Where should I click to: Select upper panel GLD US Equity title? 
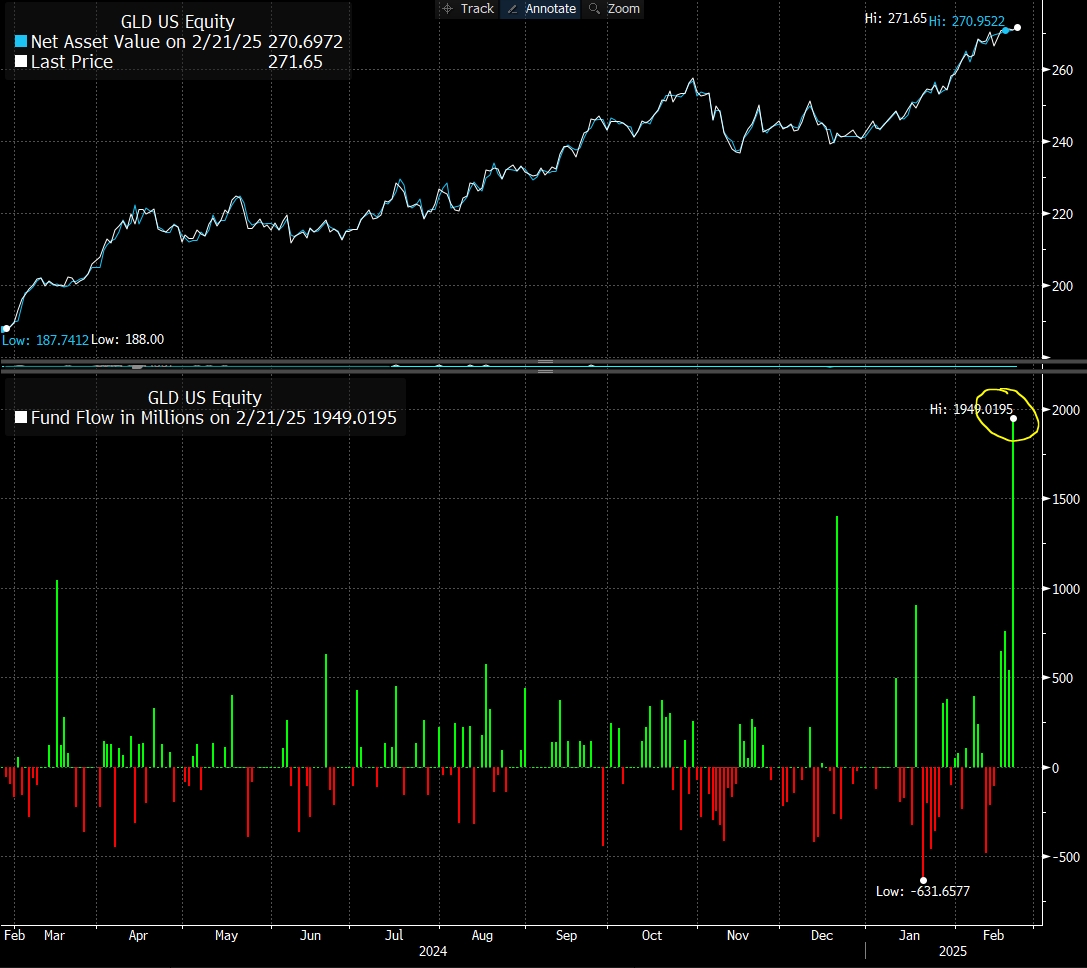(x=177, y=21)
